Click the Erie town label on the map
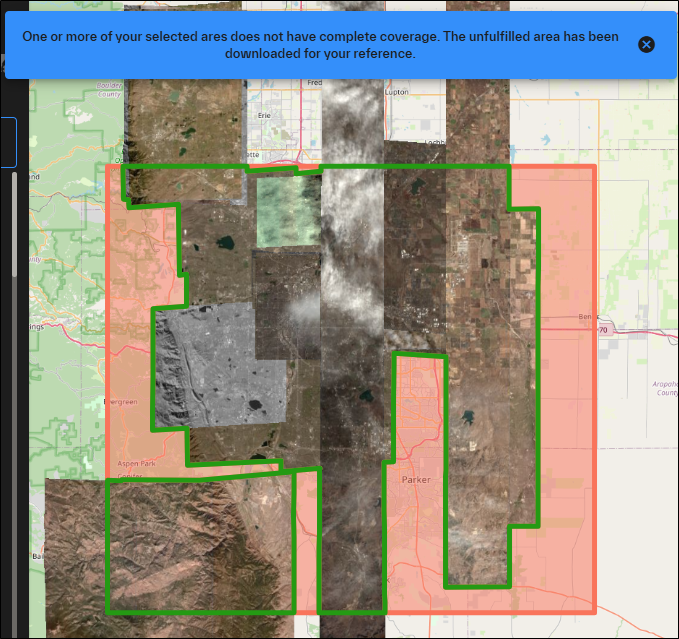 point(263,115)
